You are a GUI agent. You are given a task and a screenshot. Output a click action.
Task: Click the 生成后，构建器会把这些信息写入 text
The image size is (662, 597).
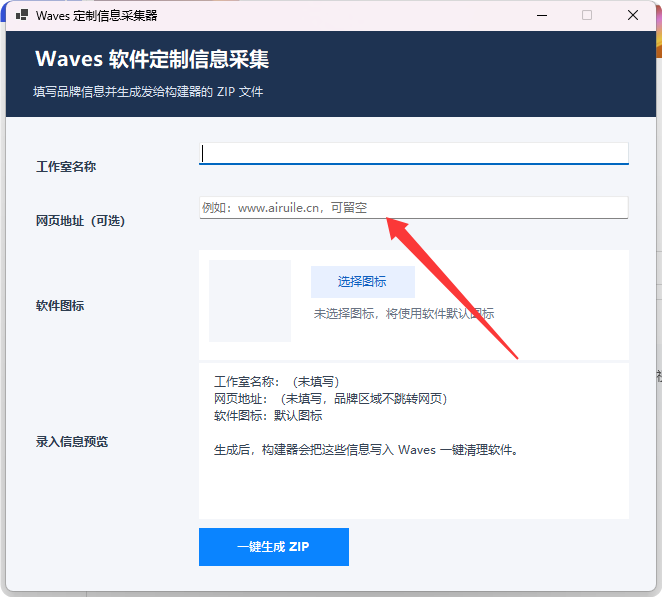click(366, 450)
